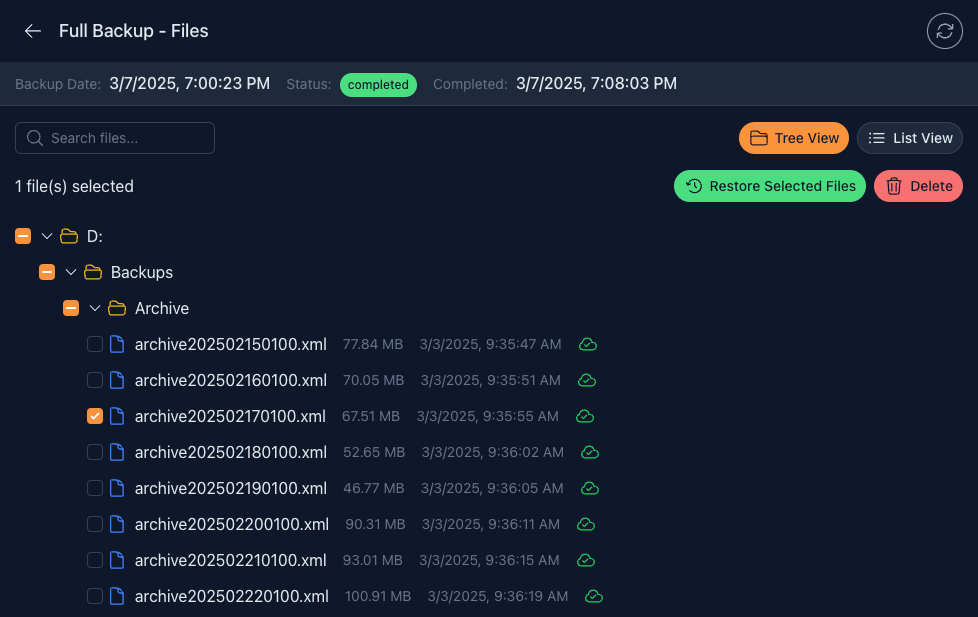
Task: Check archive202502190100.xml checkbox
Action: point(95,488)
